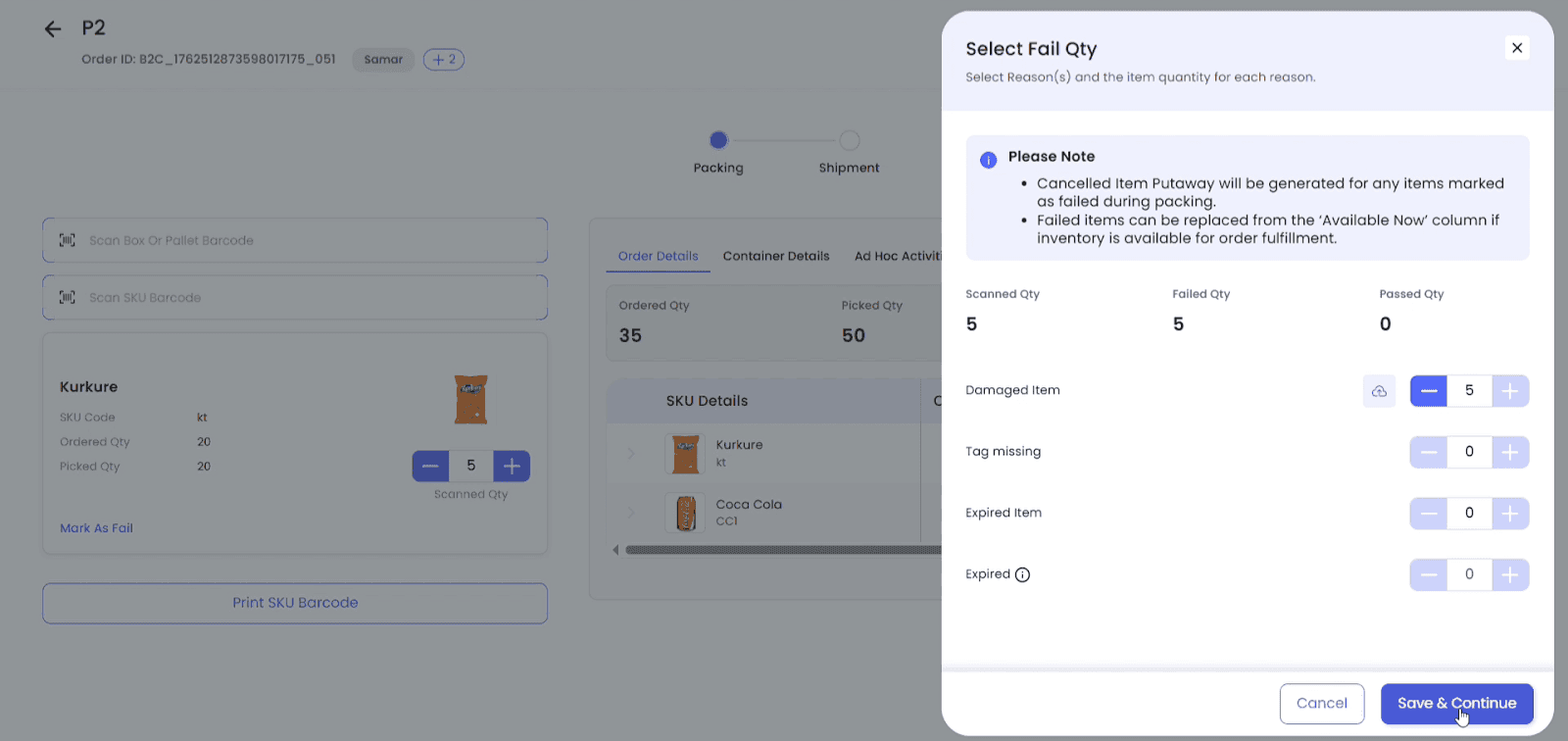Screen dimensions: 1568x741
Task: Click the Mark As Fail link
Action: [x=96, y=528]
